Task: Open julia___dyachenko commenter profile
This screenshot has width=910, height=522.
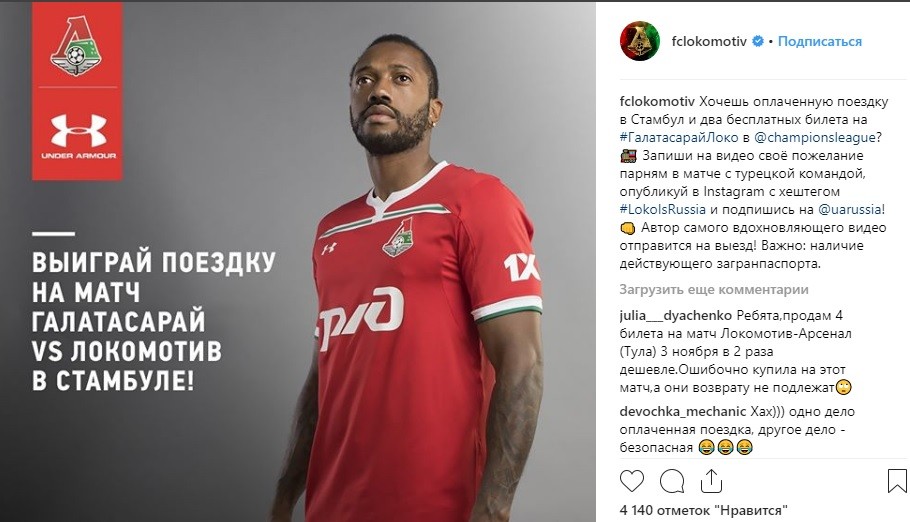Action: tap(676, 316)
